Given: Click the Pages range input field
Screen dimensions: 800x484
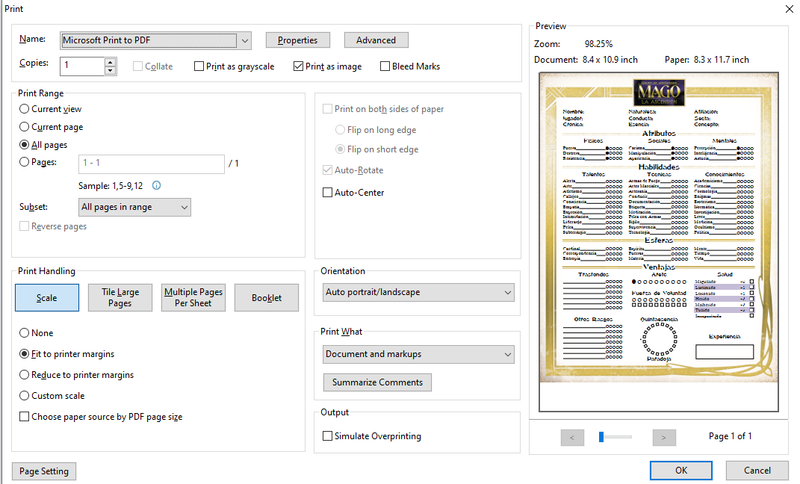Looking at the screenshot, I should (x=151, y=162).
